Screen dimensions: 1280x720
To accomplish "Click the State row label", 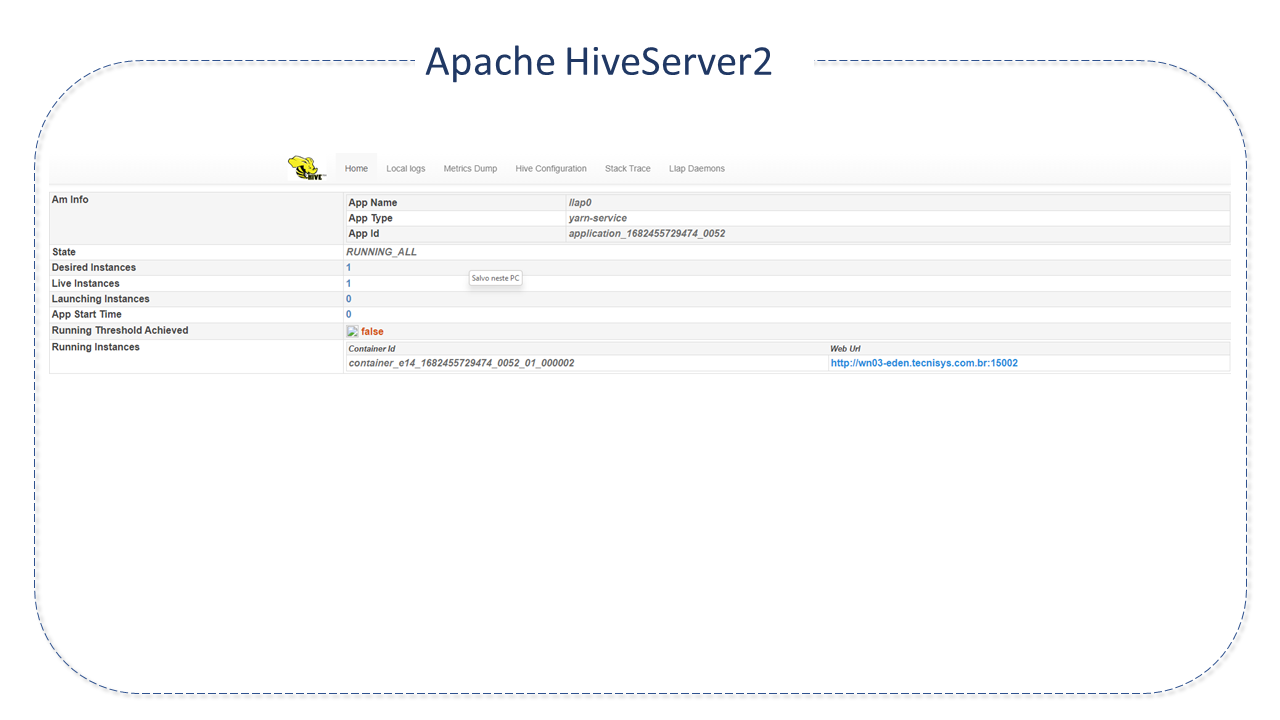I will 64,252.
